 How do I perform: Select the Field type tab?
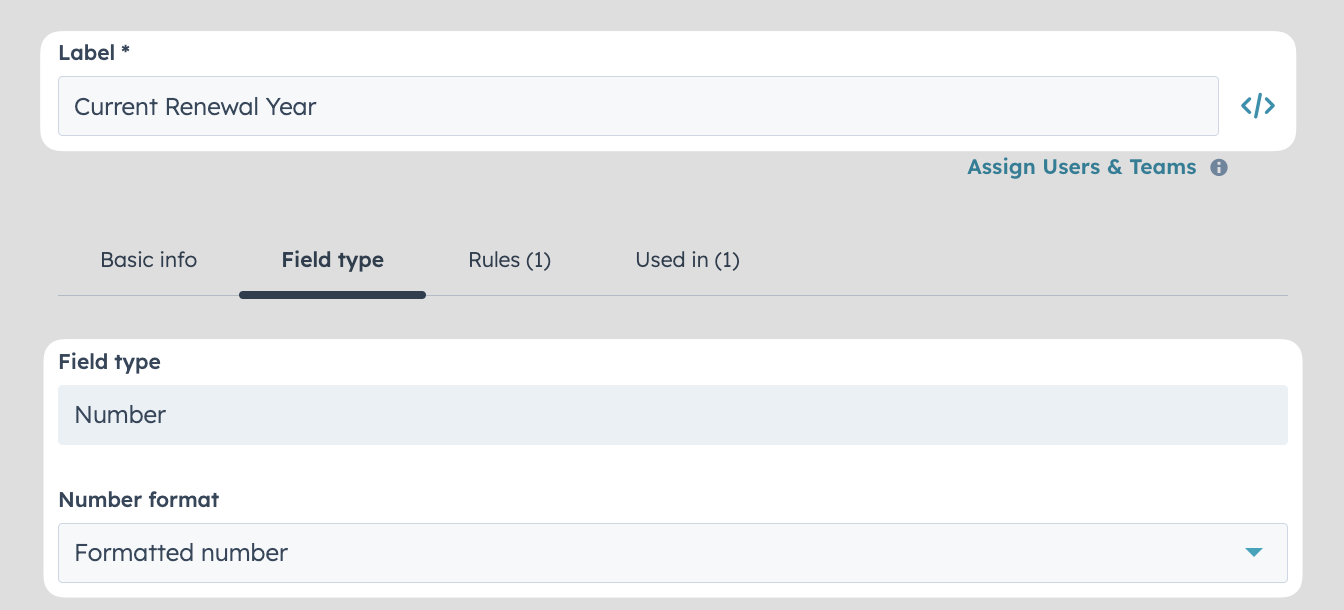(x=333, y=260)
